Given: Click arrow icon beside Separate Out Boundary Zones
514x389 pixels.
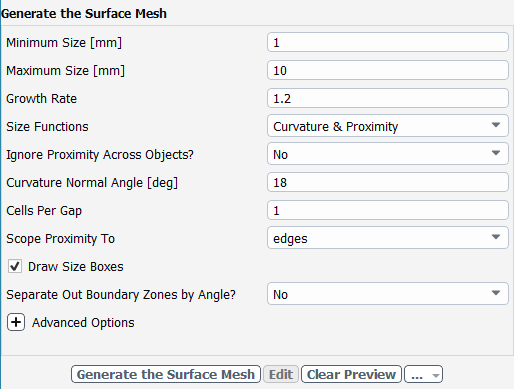Looking at the screenshot, I should point(496,293).
